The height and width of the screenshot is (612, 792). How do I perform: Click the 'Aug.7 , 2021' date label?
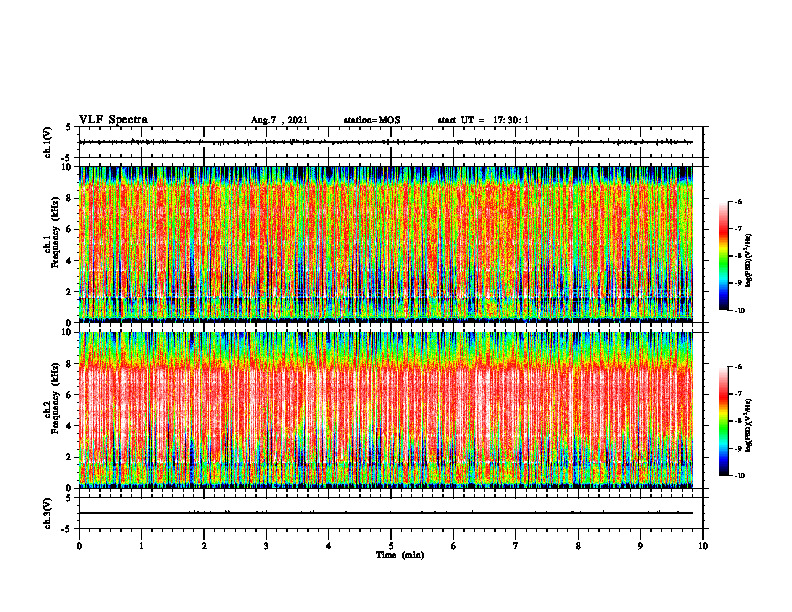(279, 120)
